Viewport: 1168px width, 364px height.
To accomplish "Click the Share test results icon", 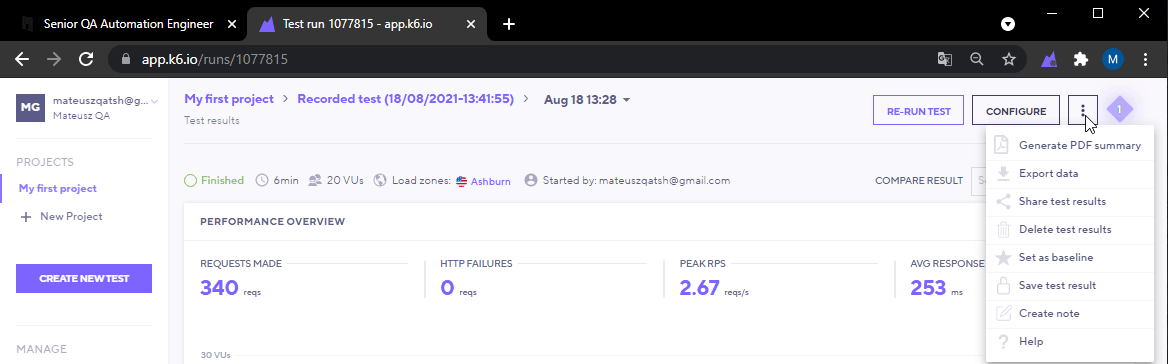I will (1003, 202).
